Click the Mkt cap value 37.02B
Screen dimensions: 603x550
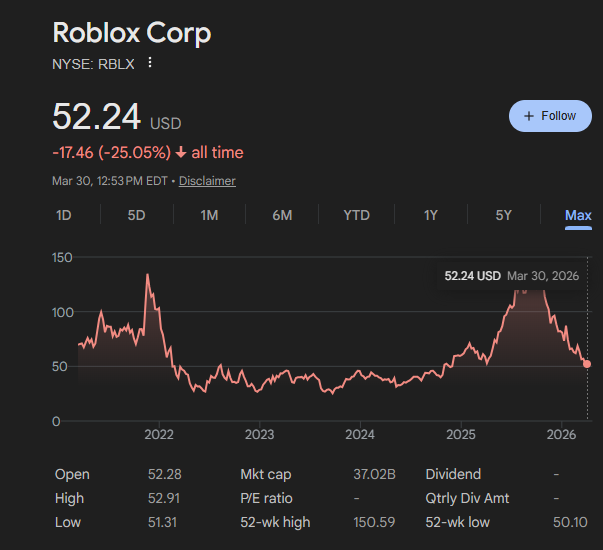pos(374,474)
